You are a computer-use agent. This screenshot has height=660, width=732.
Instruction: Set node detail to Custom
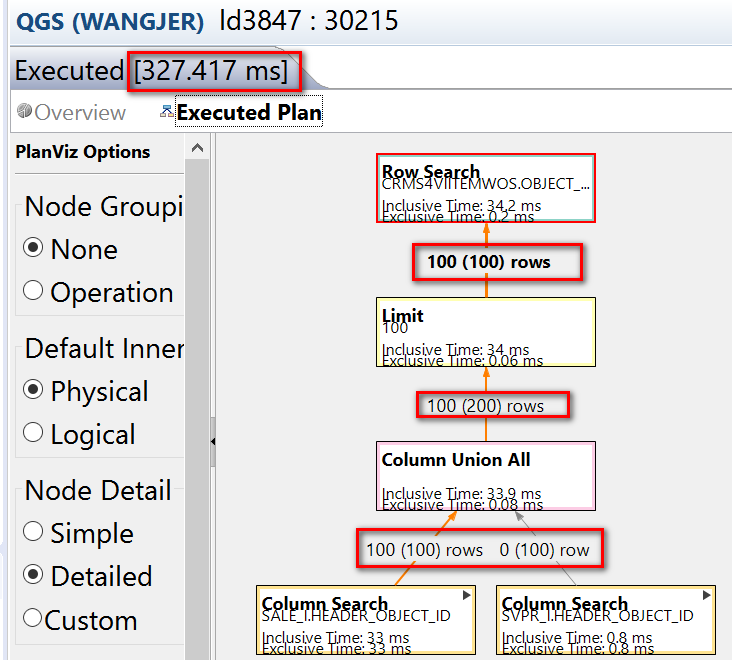(33, 618)
